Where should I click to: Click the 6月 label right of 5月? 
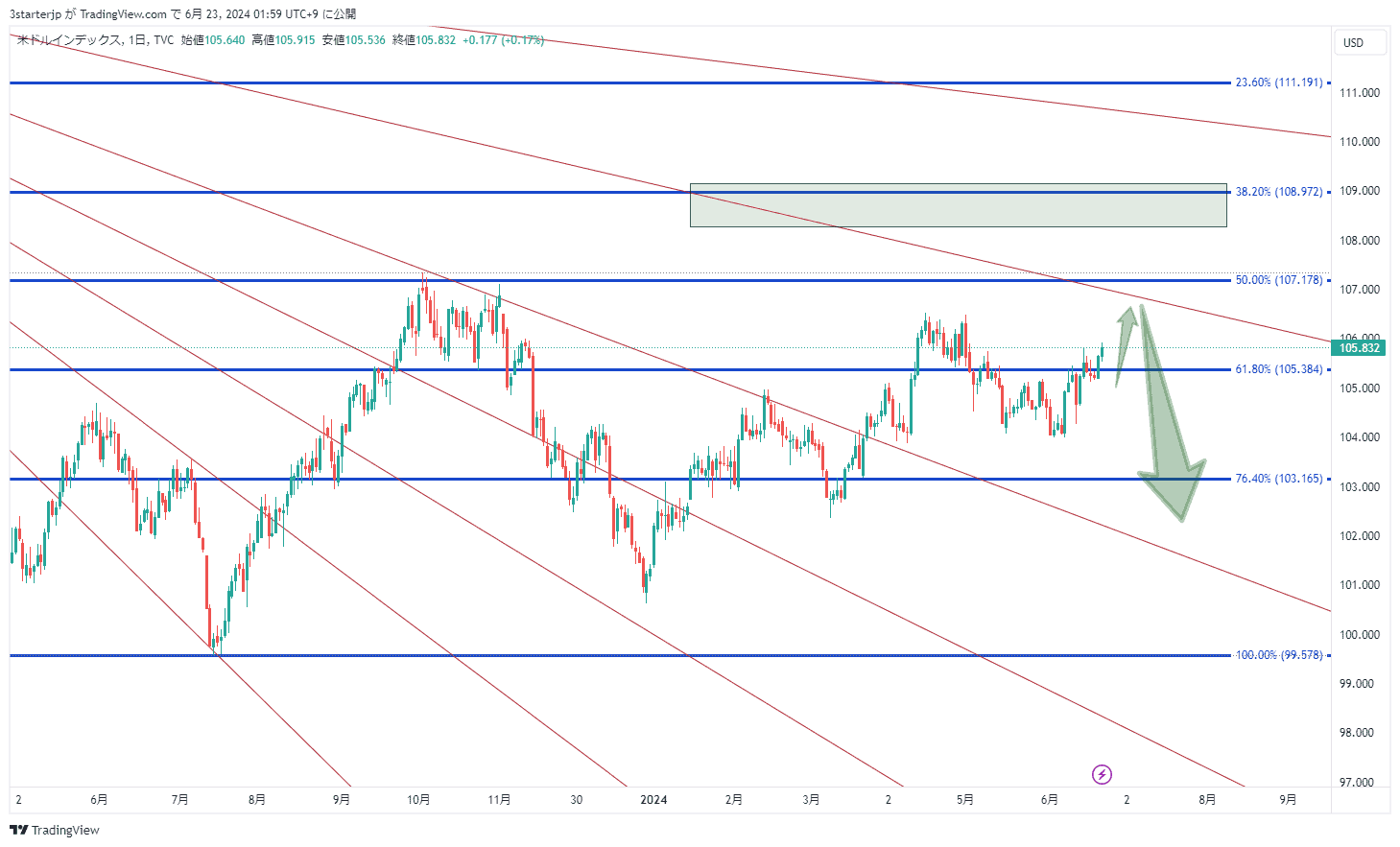[x=1050, y=800]
